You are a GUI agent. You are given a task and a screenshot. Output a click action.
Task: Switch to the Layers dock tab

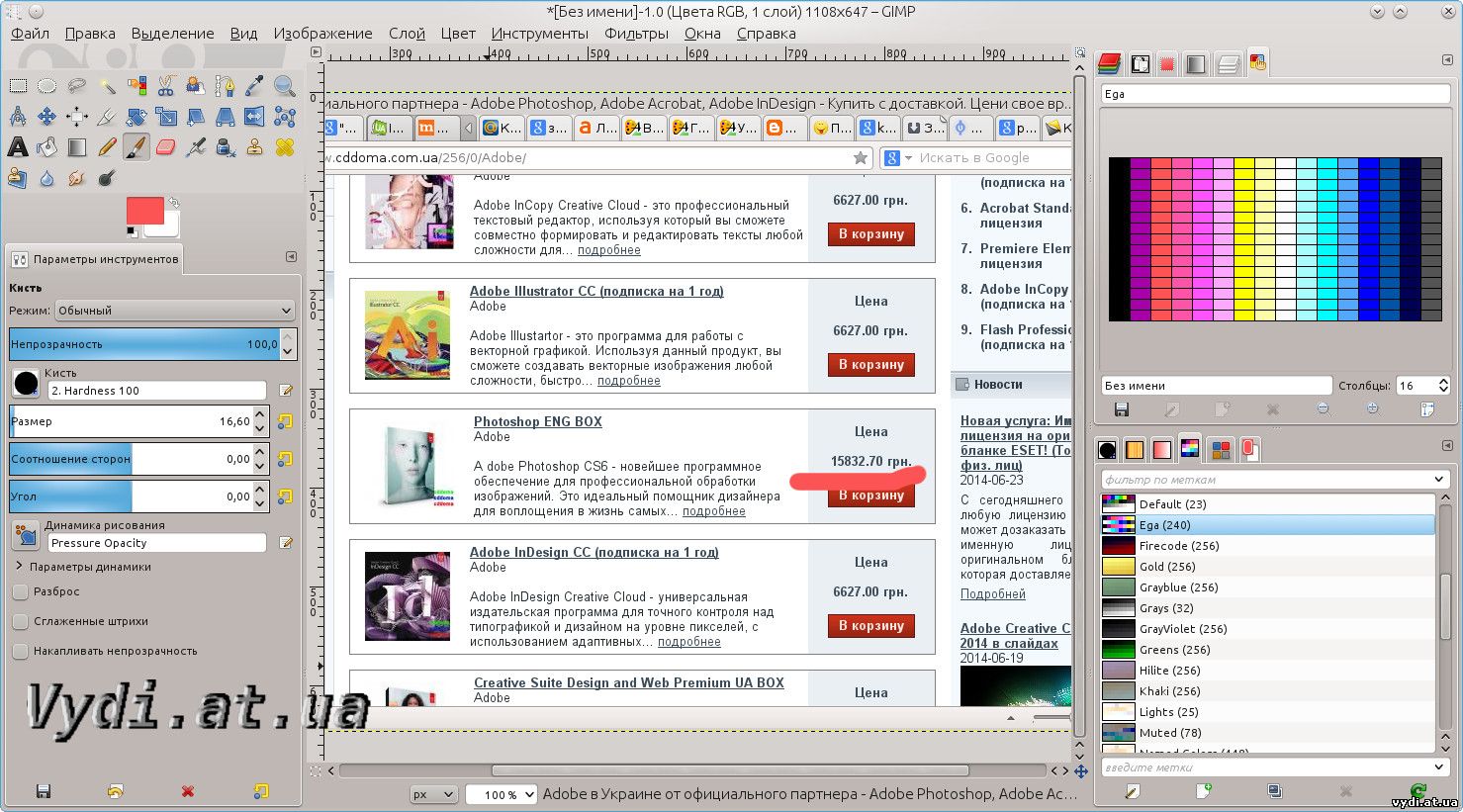click(1109, 63)
